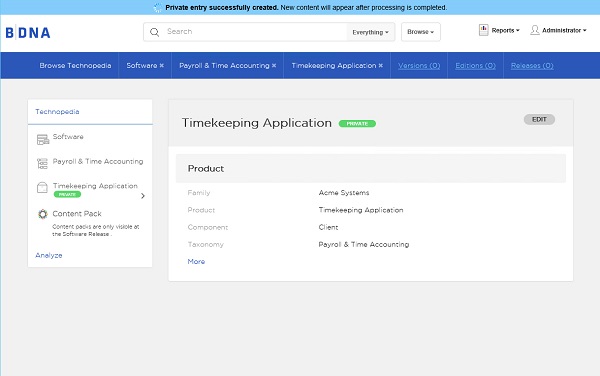Image resolution: width=600 pixels, height=376 pixels.
Task: Open the Administrator account menu
Action: [564, 30]
